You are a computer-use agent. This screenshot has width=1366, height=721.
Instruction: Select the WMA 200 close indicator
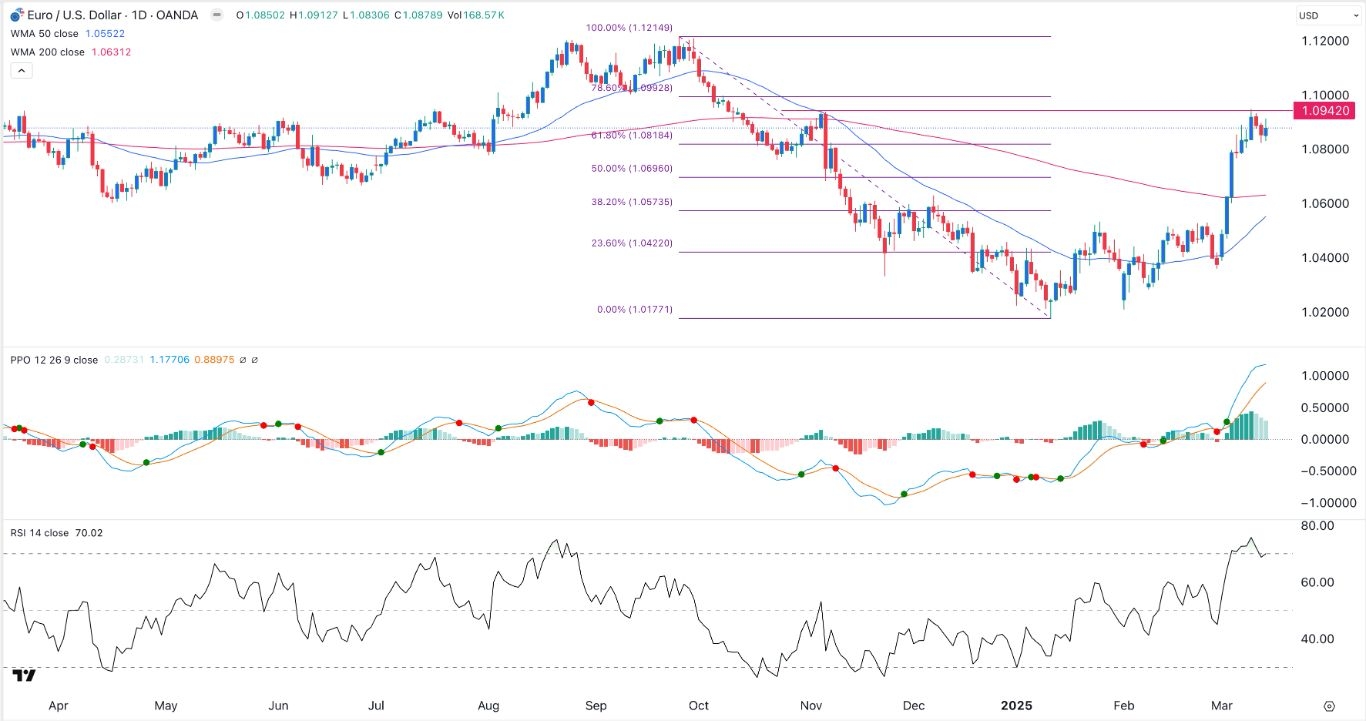(49, 52)
